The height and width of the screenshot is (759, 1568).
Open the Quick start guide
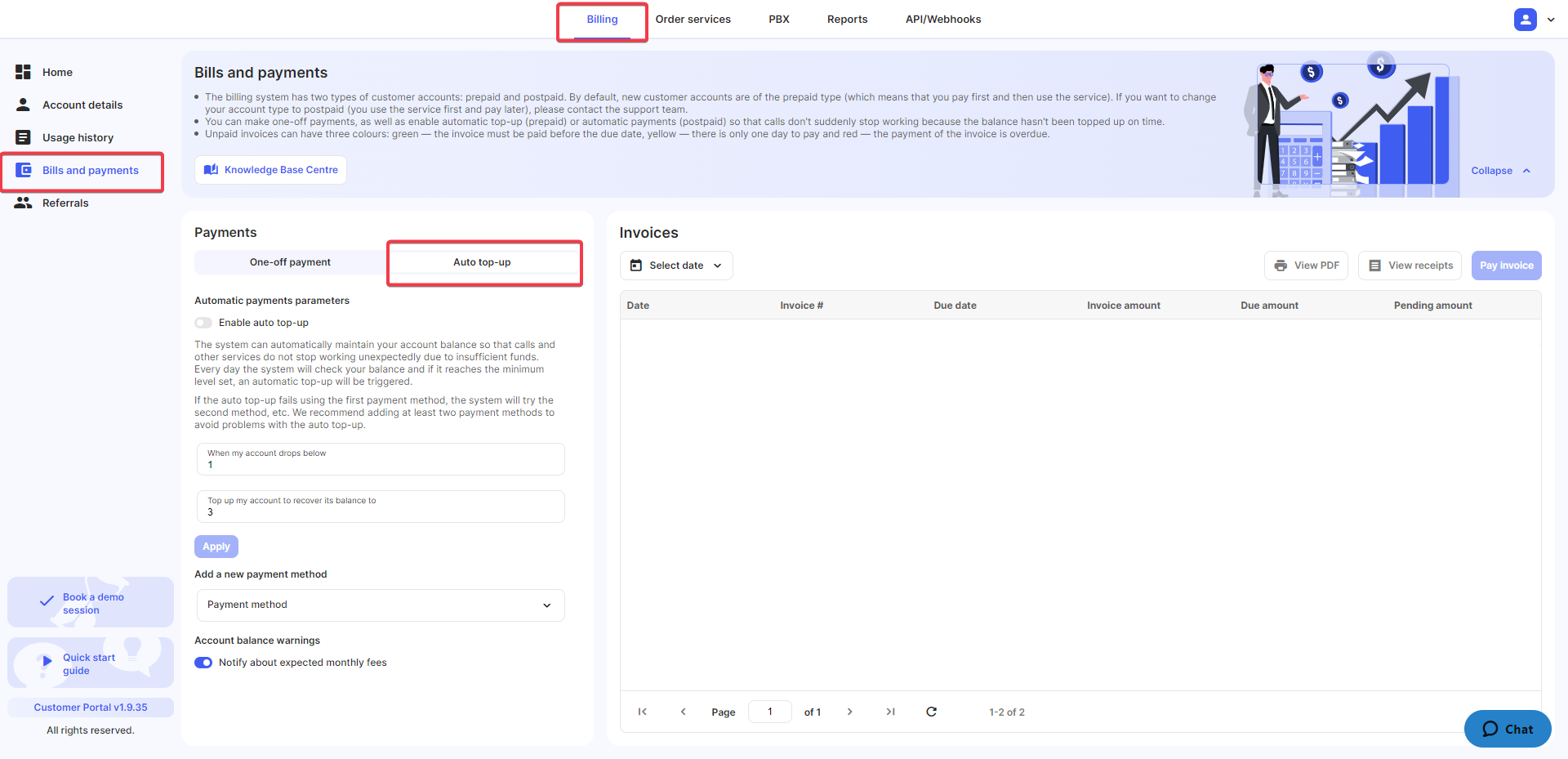click(91, 663)
